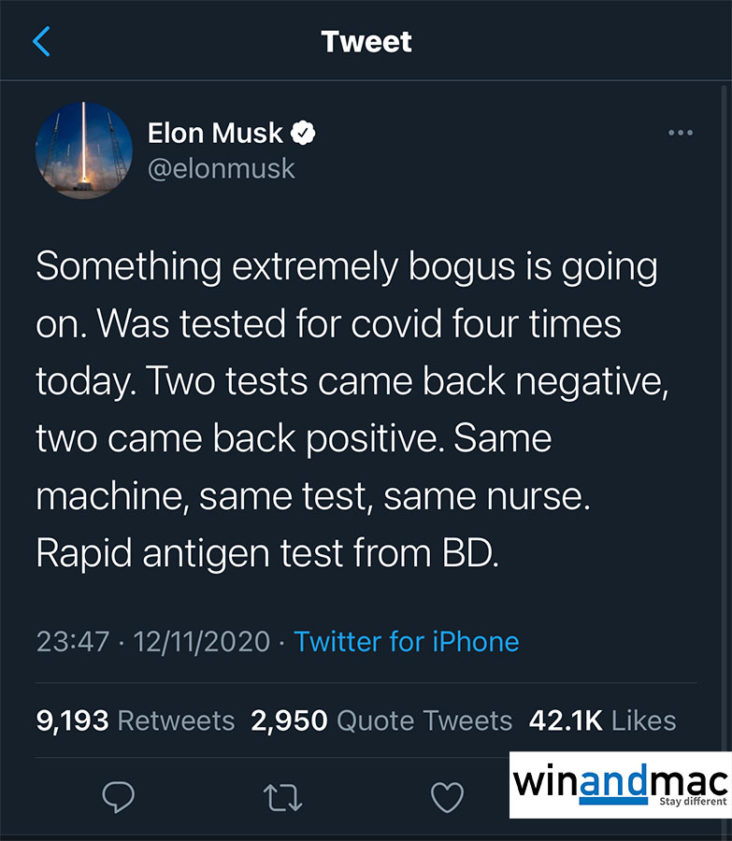Click the tweet body text

(x=350, y=410)
